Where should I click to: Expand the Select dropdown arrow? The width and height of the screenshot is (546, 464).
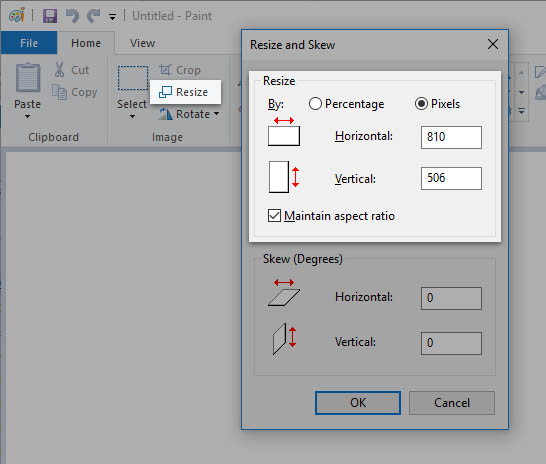pos(132,116)
